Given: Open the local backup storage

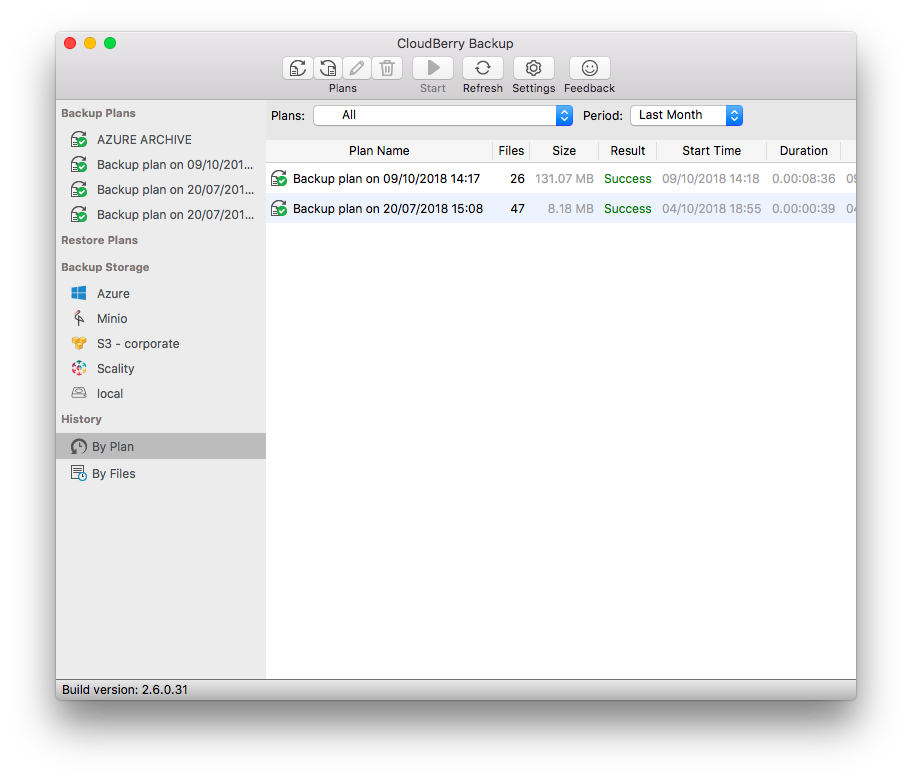Looking at the screenshot, I should [112, 393].
